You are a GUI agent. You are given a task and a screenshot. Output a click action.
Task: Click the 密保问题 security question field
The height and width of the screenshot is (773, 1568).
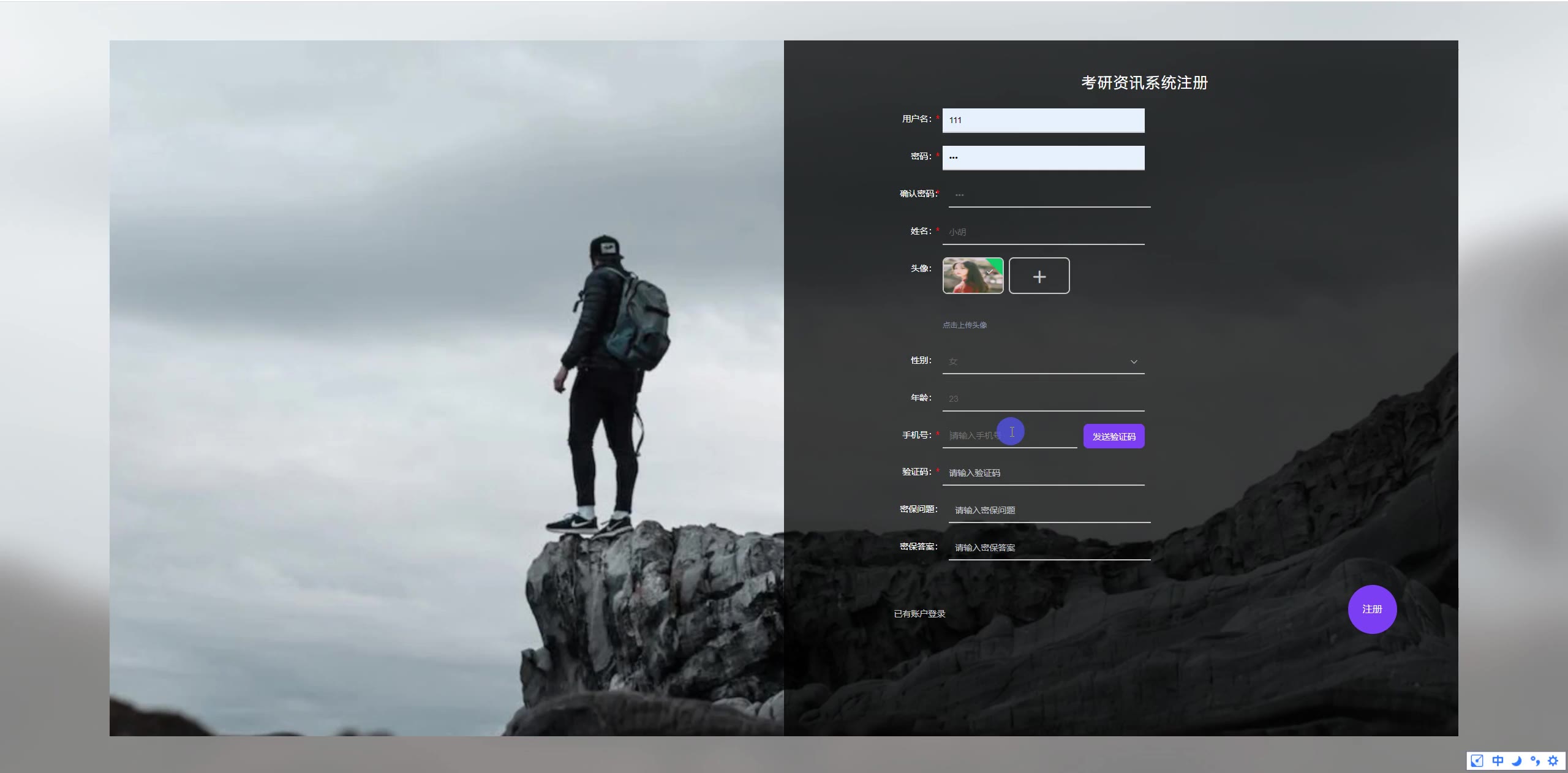tap(1049, 510)
